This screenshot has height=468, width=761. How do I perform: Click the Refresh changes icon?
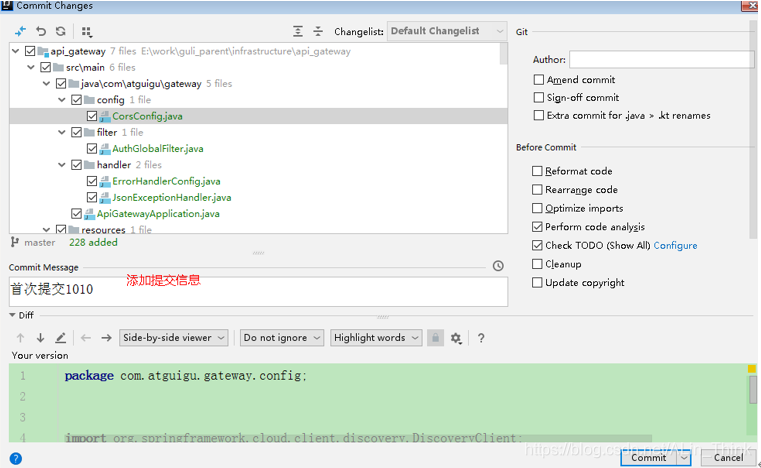point(60,32)
